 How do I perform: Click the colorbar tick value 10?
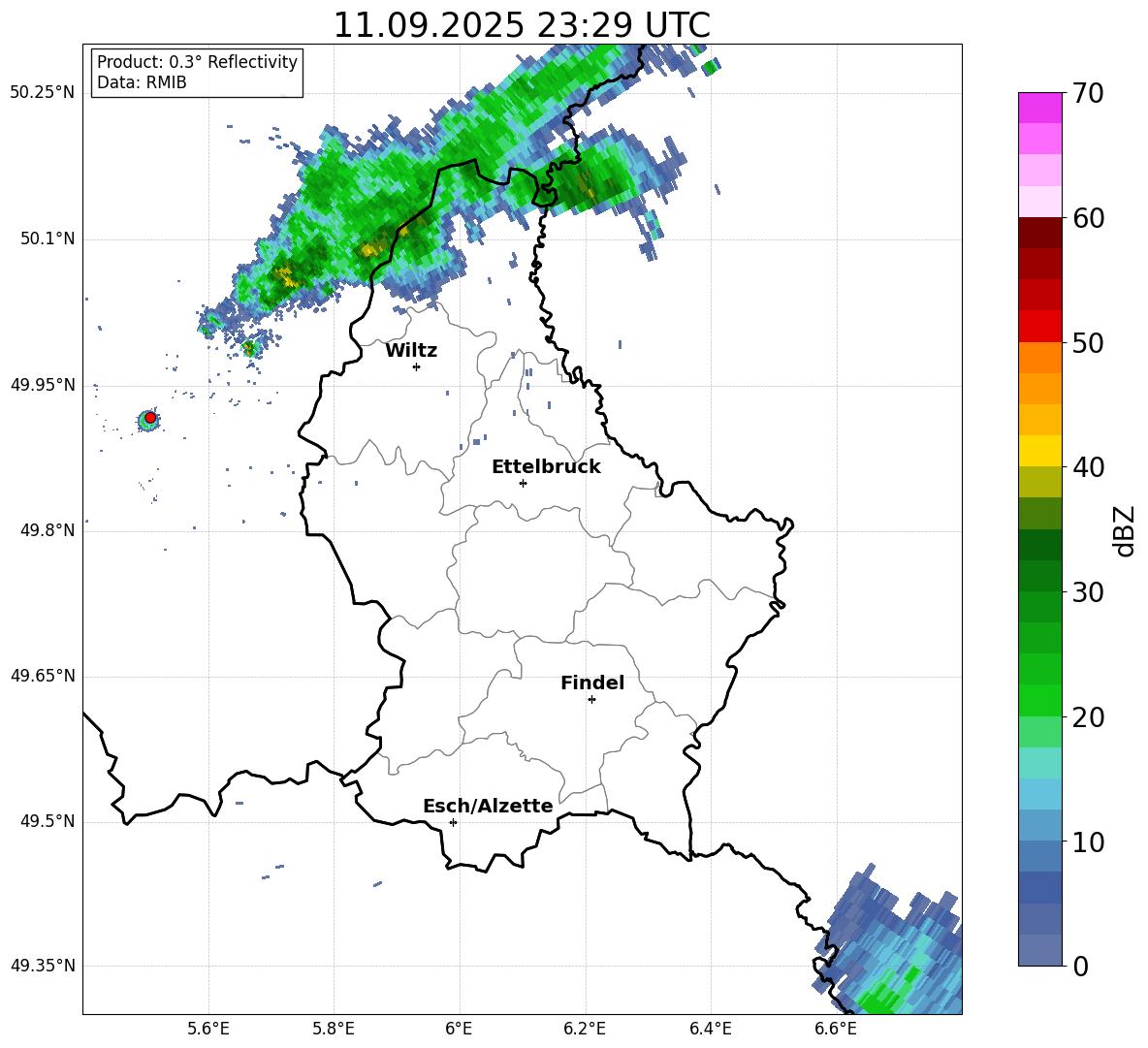coord(1088,842)
